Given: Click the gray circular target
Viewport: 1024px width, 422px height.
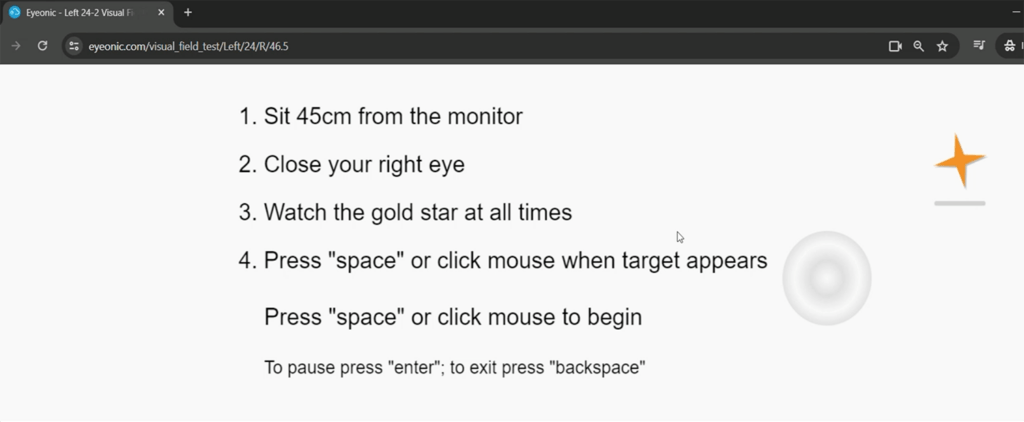Looking at the screenshot, I should (827, 278).
